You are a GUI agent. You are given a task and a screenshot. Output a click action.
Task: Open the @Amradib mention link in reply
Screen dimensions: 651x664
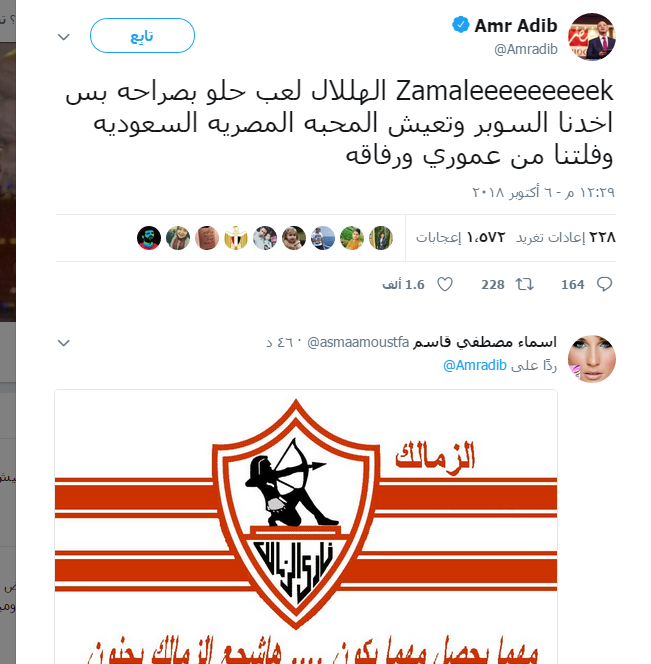(475, 365)
